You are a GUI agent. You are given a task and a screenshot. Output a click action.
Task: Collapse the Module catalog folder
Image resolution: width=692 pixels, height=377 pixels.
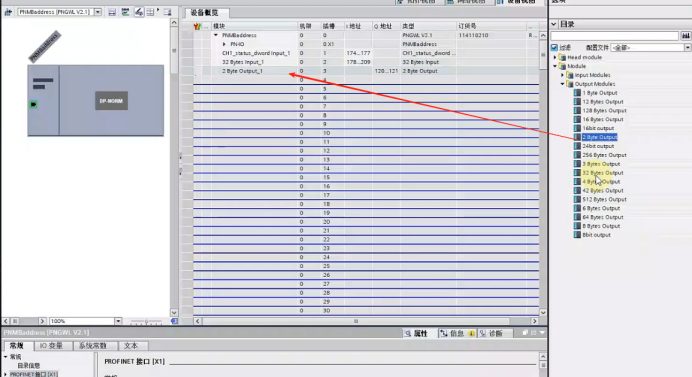pyautogui.click(x=555, y=66)
